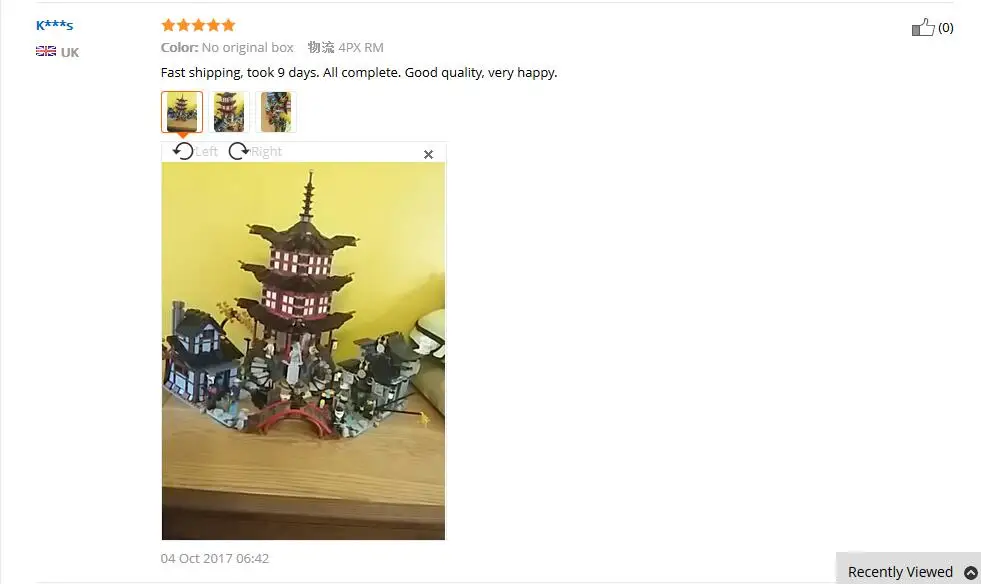The height and width of the screenshot is (584, 981).
Task: Close the enlarged review photo
Action: [x=429, y=155]
